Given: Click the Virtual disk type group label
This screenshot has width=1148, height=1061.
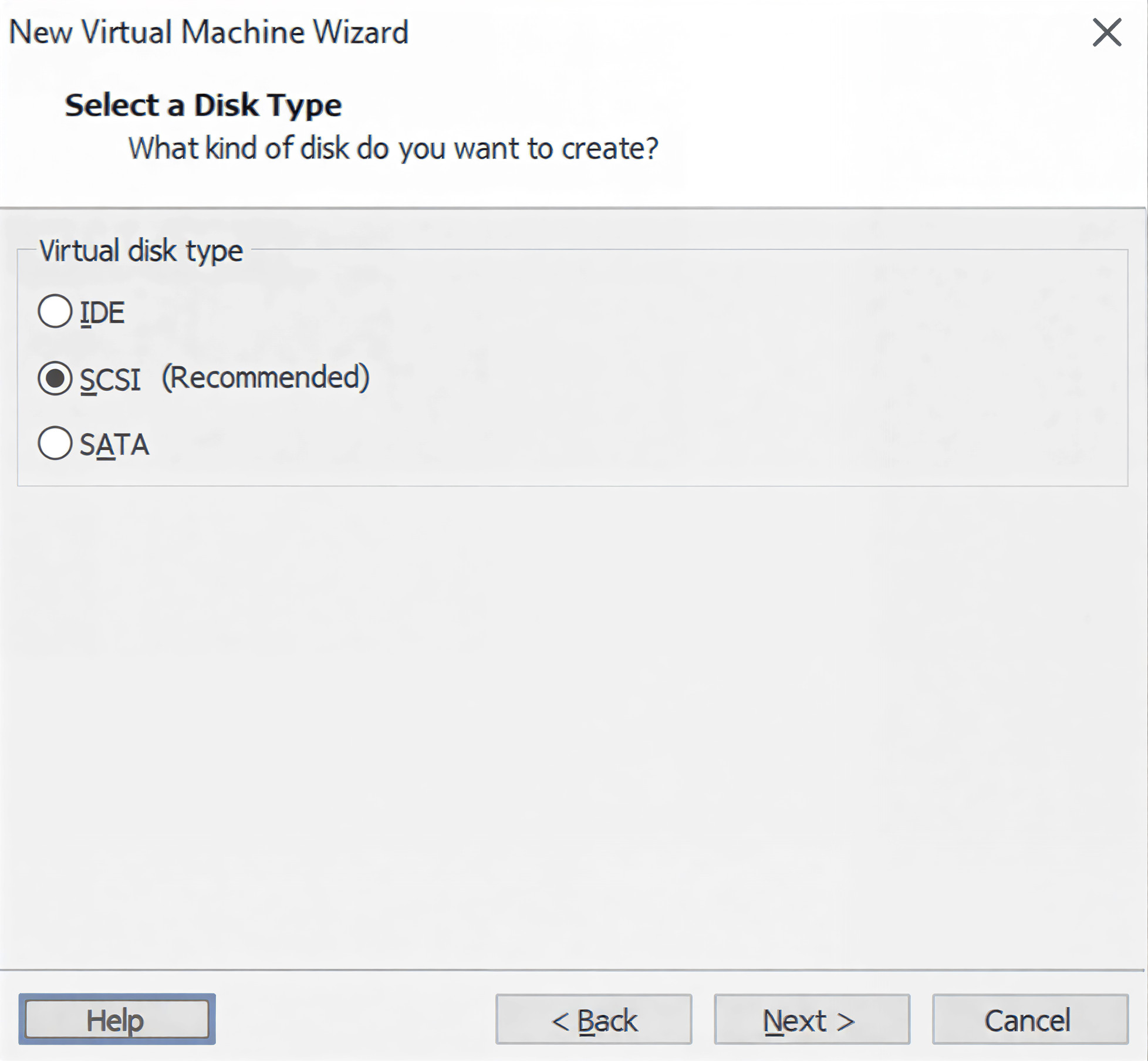Looking at the screenshot, I should tap(141, 251).
